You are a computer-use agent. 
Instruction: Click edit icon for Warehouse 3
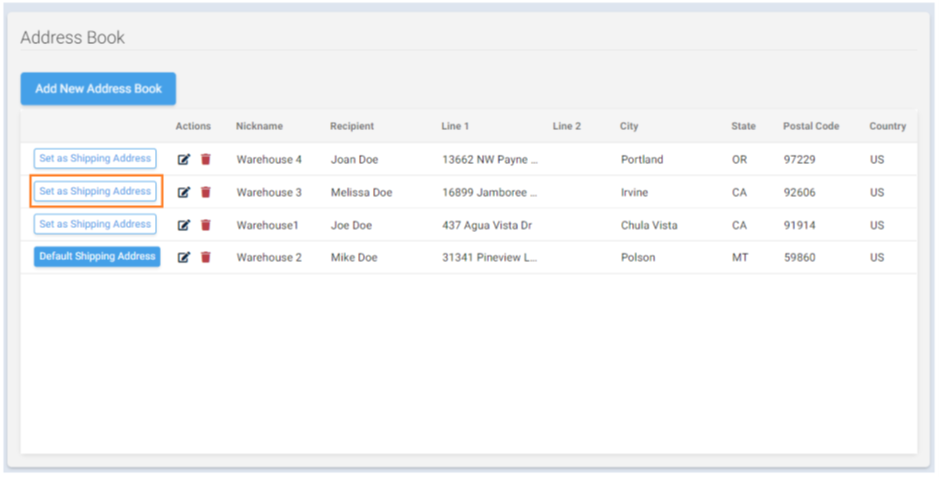tap(184, 192)
